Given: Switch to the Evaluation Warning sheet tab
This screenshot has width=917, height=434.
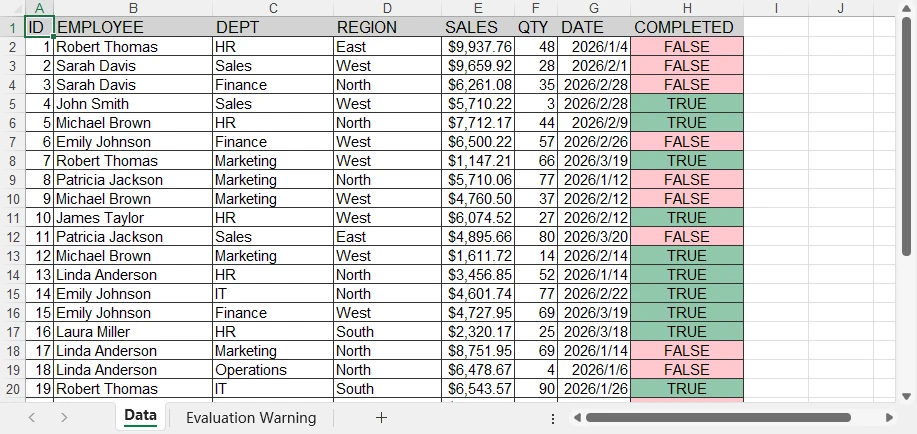Looking at the screenshot, I should click(250, 418).
